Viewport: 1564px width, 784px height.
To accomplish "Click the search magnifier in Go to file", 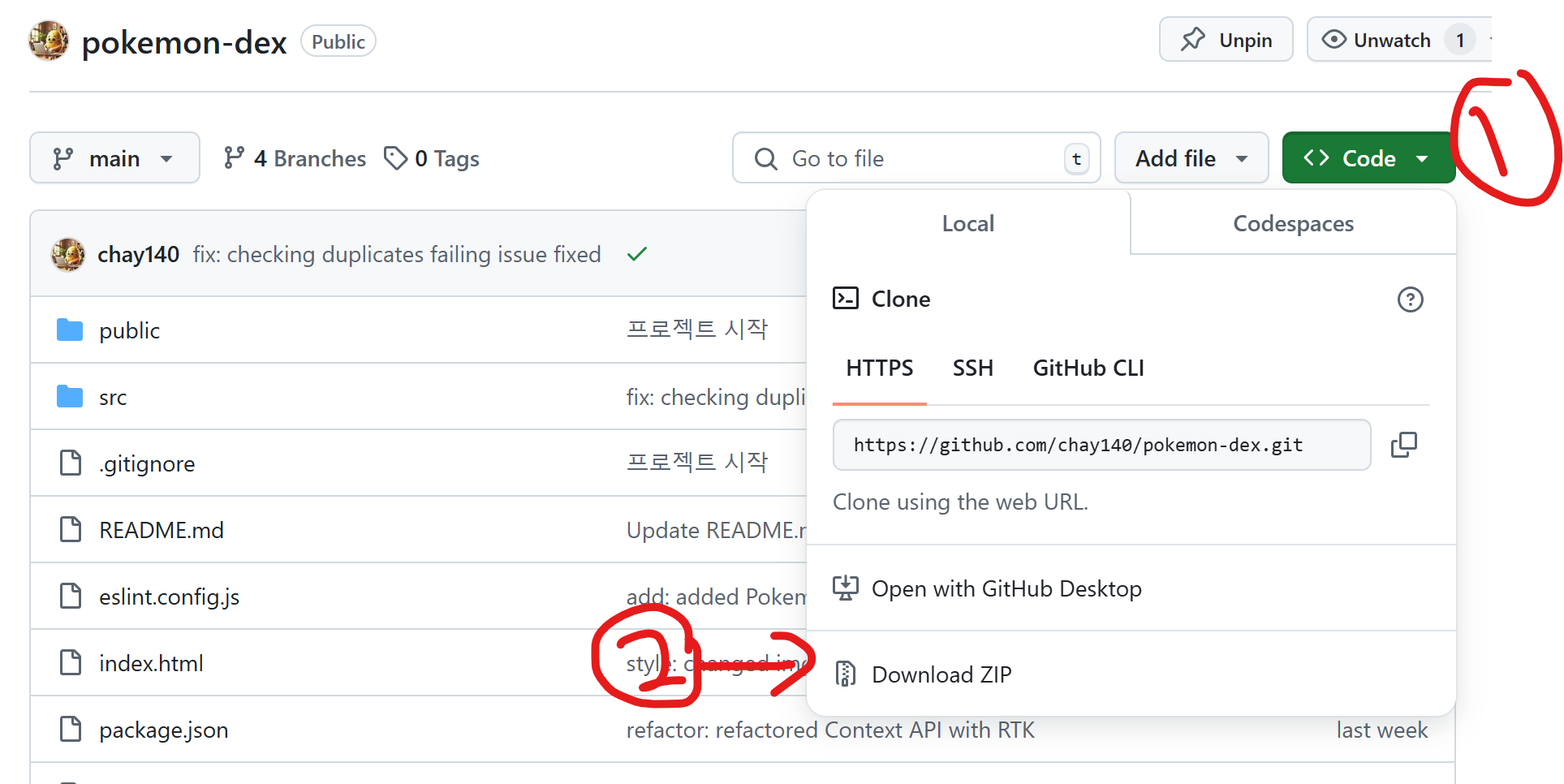I will [x=765, y=158].
